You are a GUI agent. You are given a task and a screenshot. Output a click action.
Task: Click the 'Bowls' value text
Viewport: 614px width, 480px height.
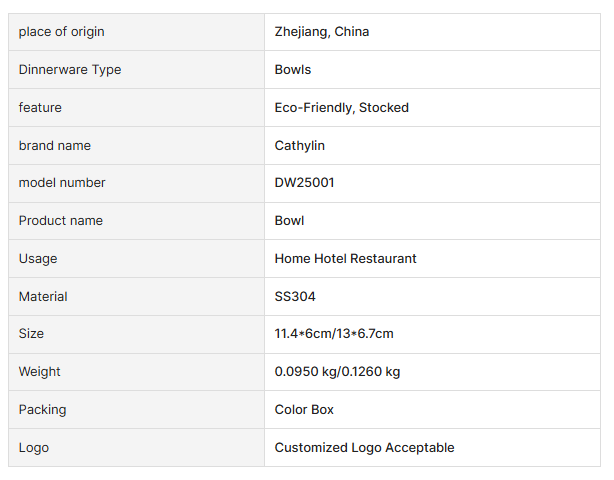coord(293,70)
